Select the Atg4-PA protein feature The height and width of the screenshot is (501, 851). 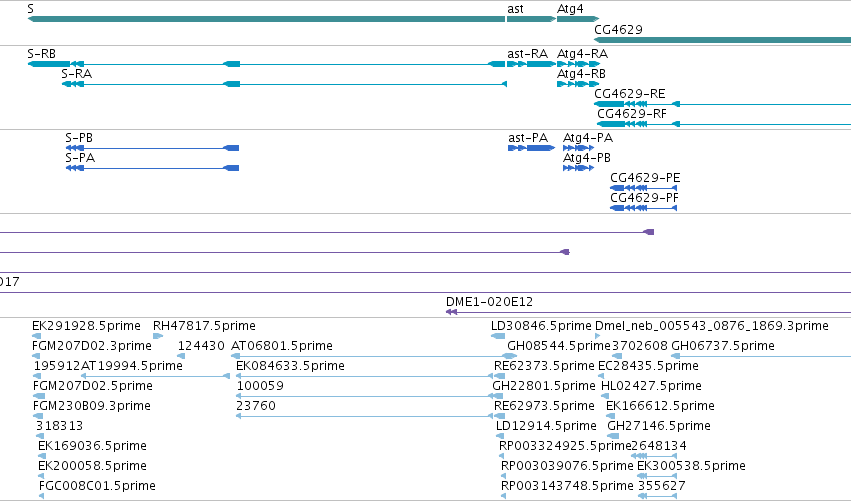point(579,148)
